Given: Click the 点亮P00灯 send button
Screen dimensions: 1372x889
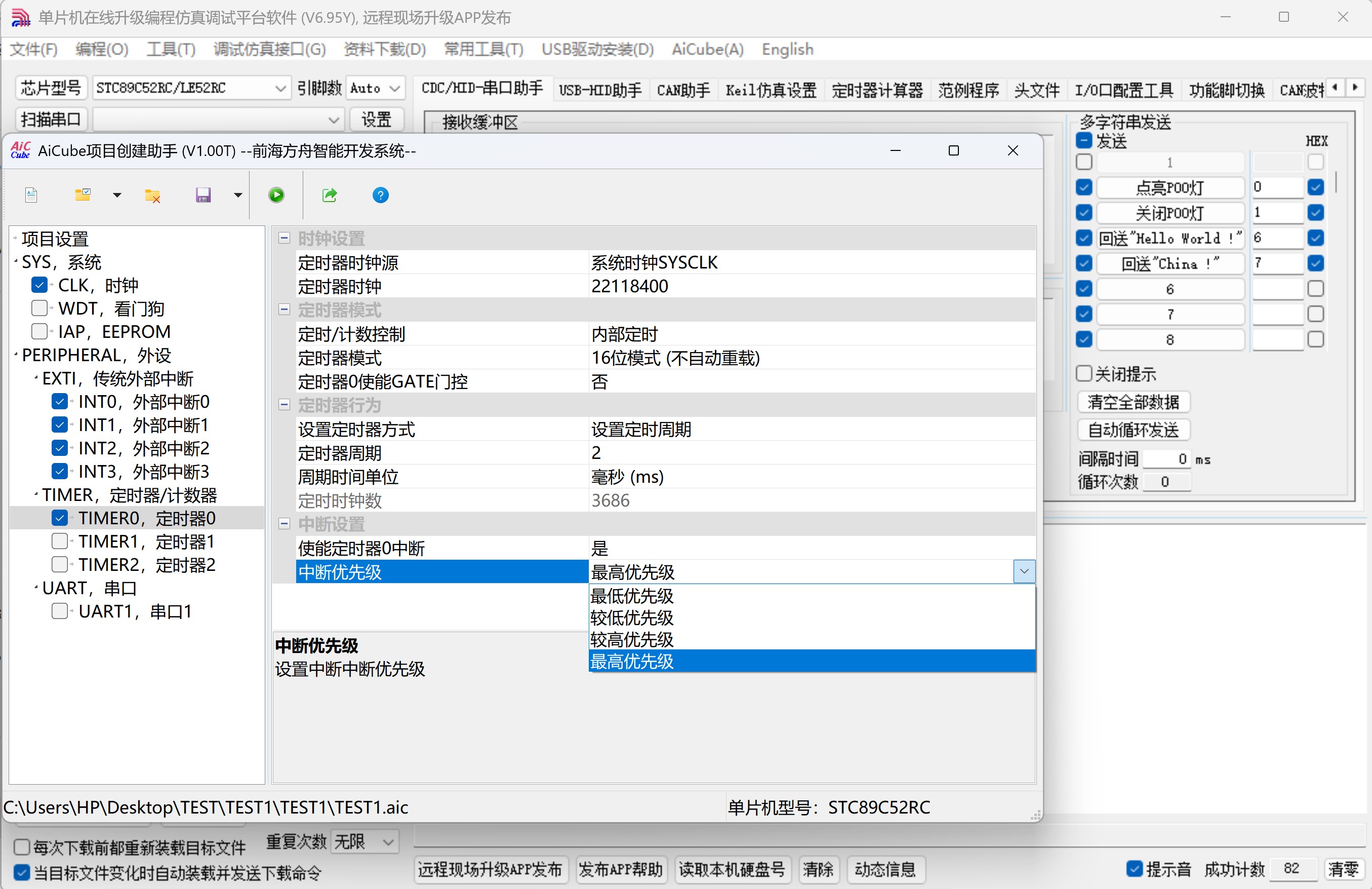Looking at the screenshot, I should (1169, 187).
